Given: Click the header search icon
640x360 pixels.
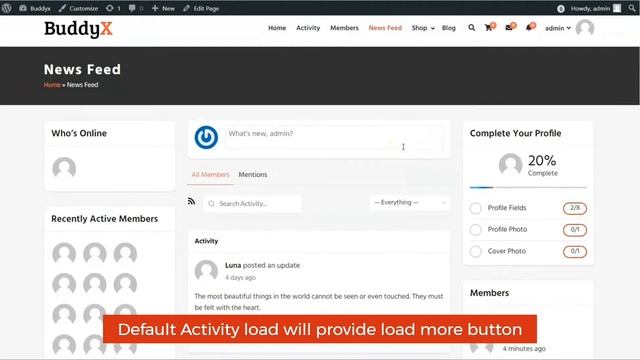Looking at the screenshot, I should (471, 28).
